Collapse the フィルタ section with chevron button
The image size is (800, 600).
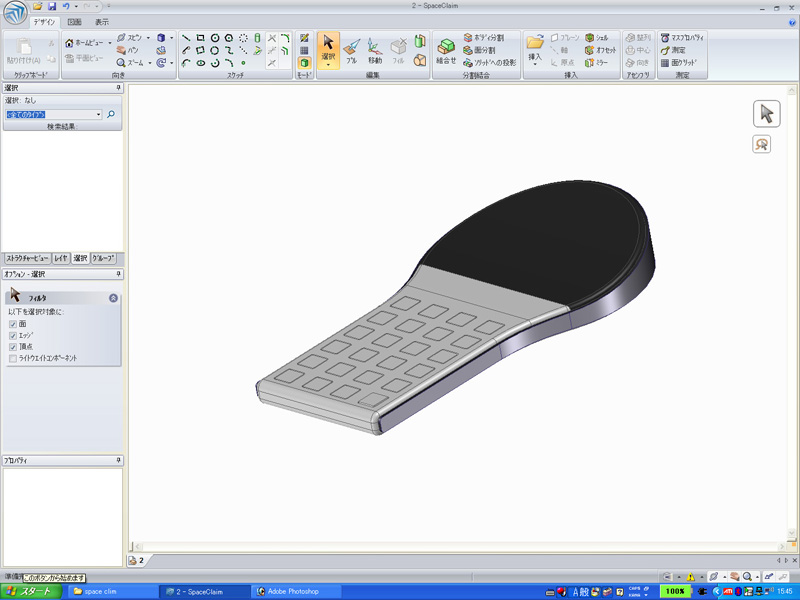[x=113, y=298]
